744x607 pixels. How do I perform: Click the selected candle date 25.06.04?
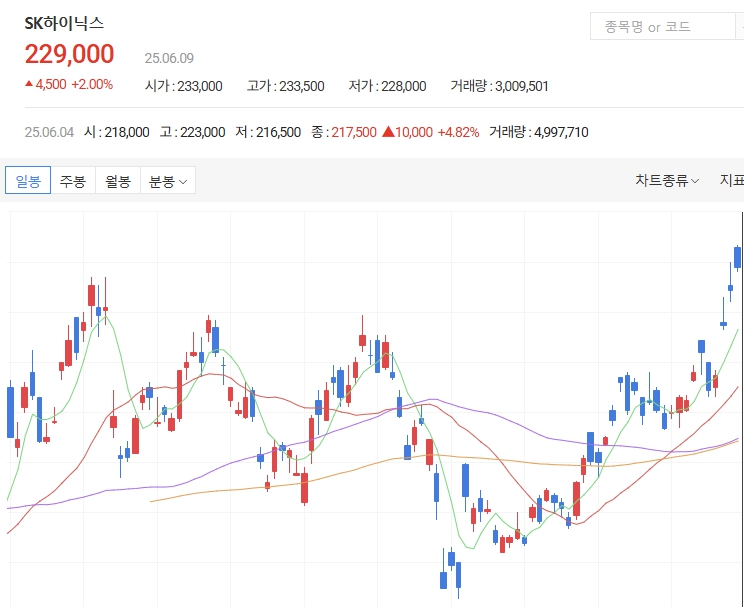(x=49, y=132)
